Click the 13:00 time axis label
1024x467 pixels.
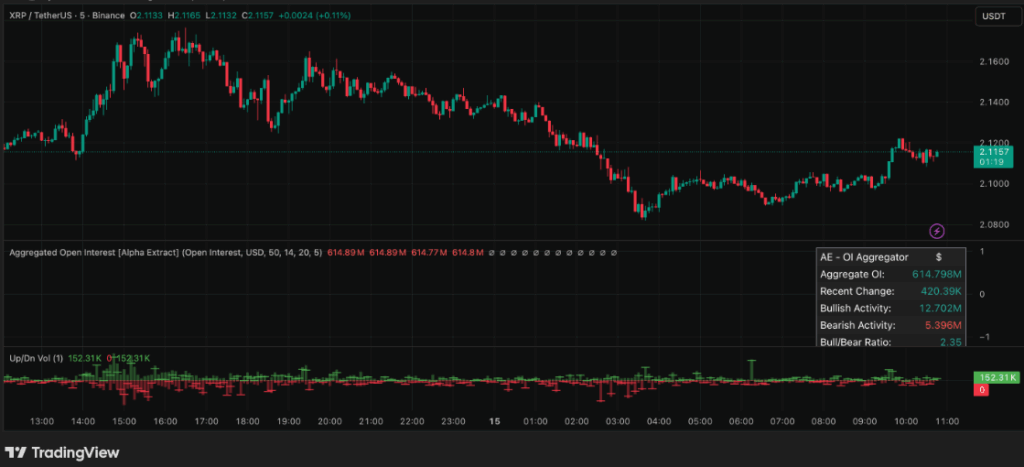[42, 421]
